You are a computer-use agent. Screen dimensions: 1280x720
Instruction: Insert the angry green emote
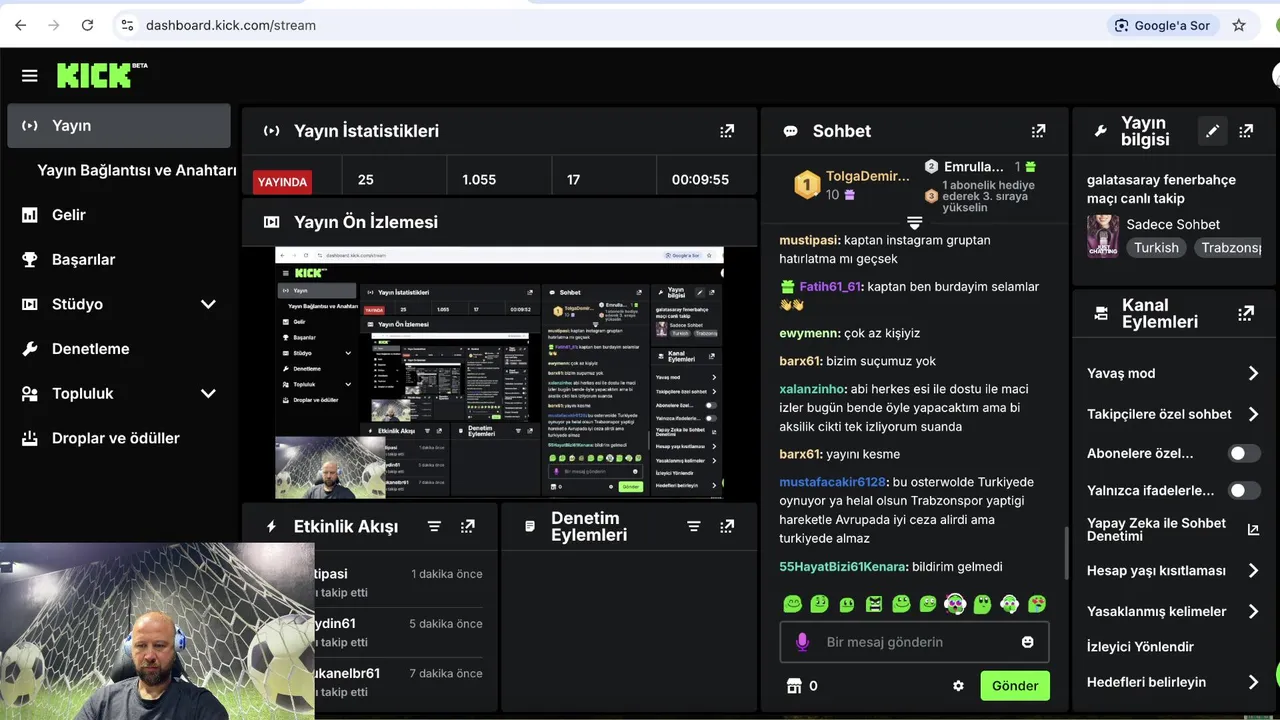[874, 604]
